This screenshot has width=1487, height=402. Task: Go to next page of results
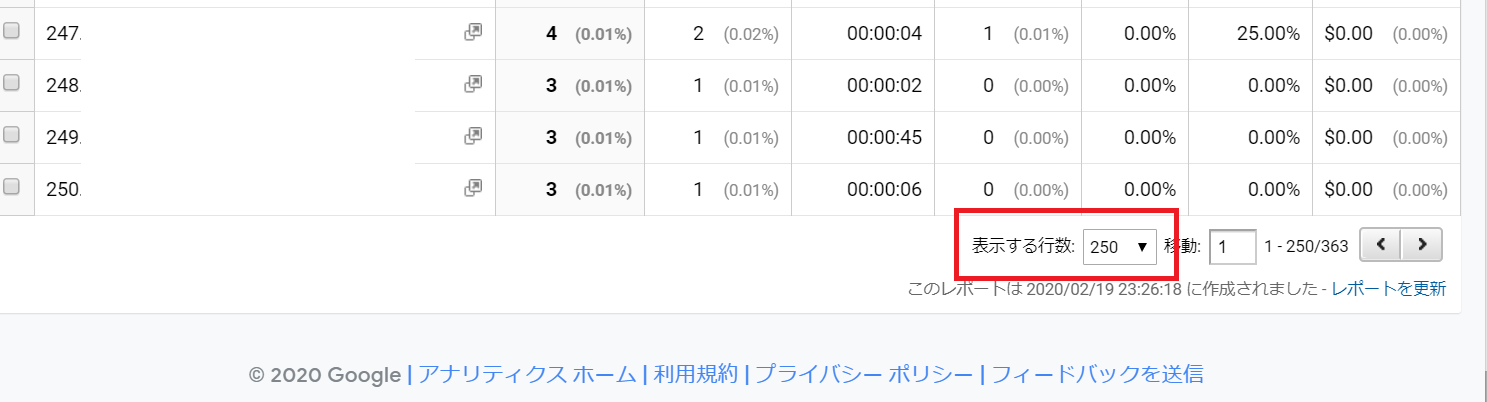(x=1421, y=246)
